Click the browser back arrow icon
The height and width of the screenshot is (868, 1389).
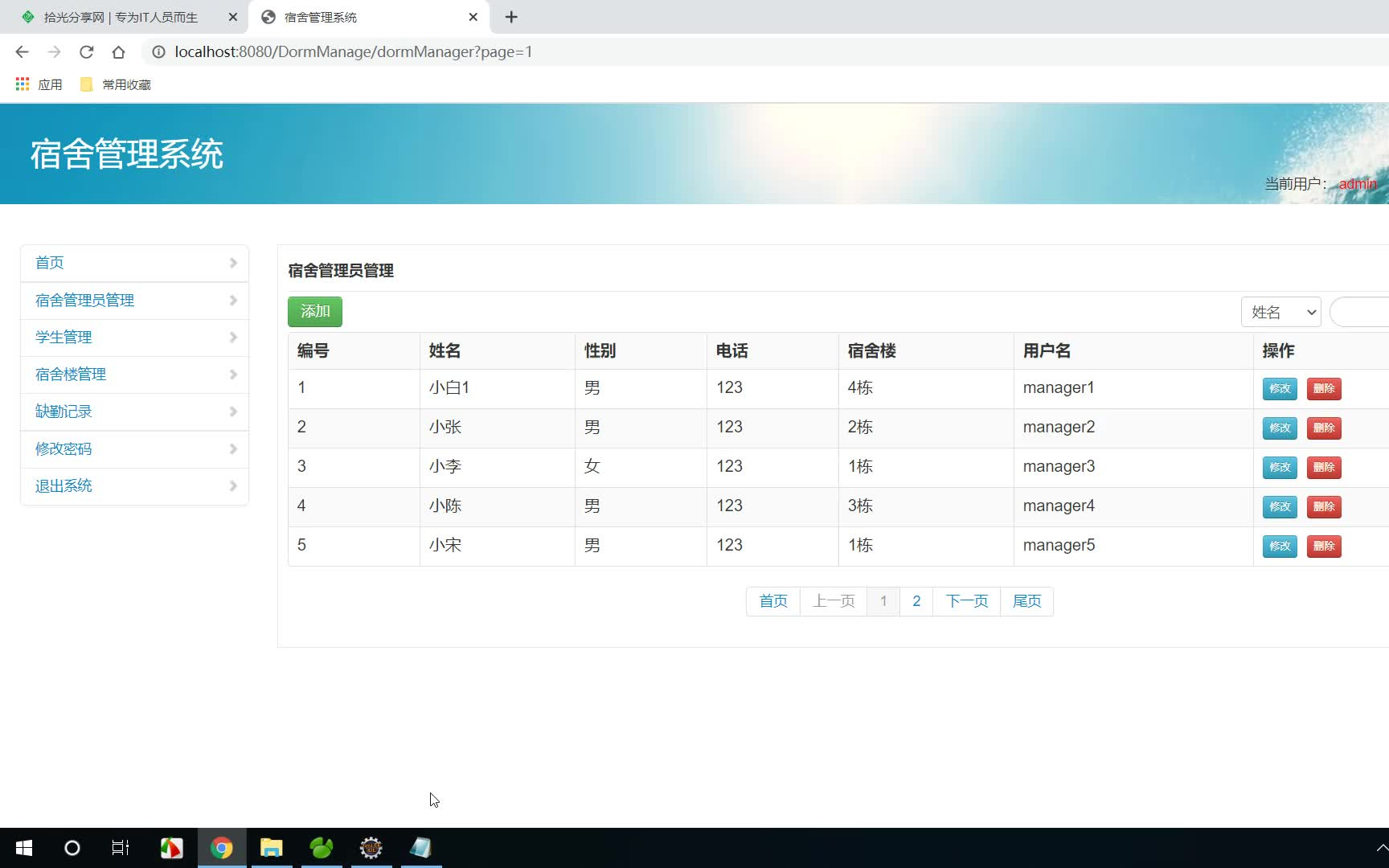point(22,51)
